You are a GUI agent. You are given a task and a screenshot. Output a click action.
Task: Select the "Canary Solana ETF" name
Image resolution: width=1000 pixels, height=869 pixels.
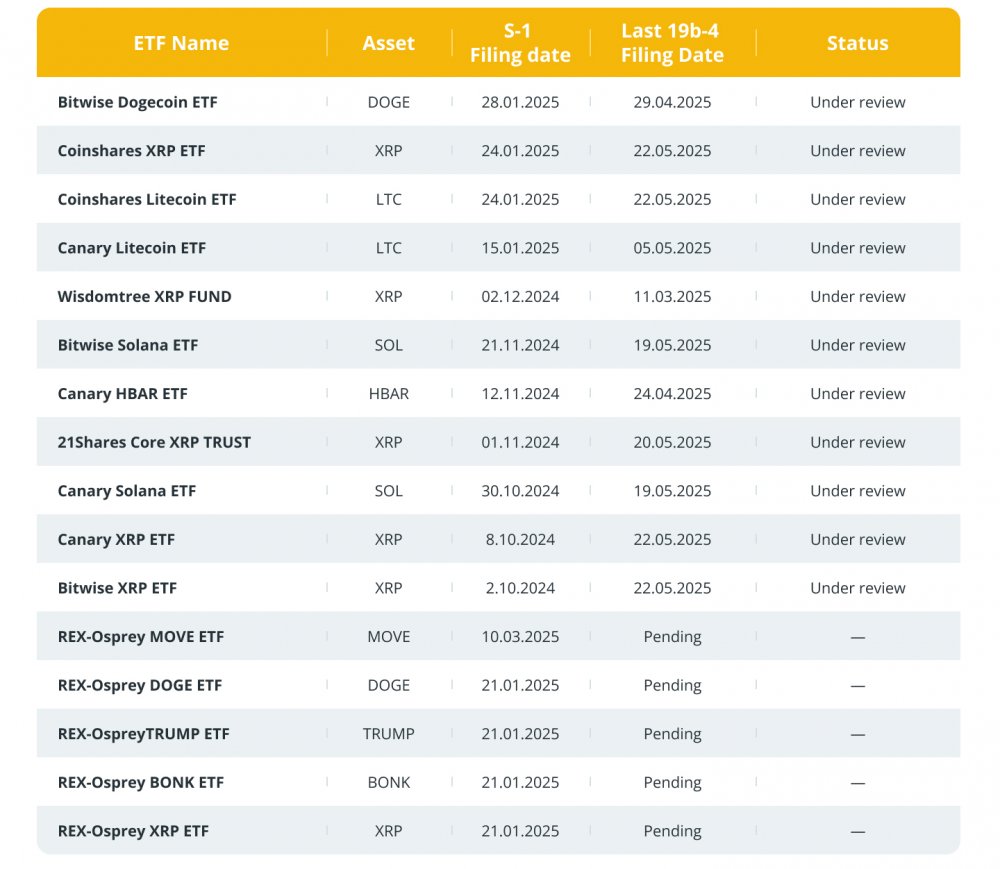click(126, 491)
